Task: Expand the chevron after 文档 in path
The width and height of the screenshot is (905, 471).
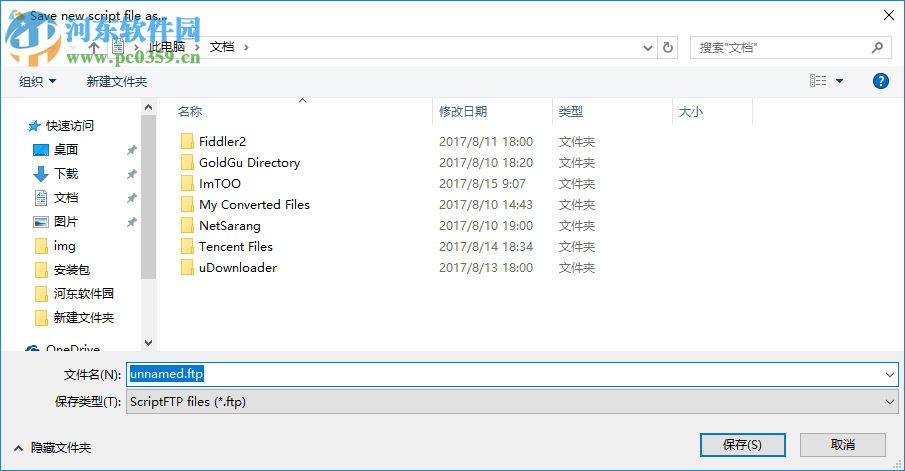Action: [246, 47]
